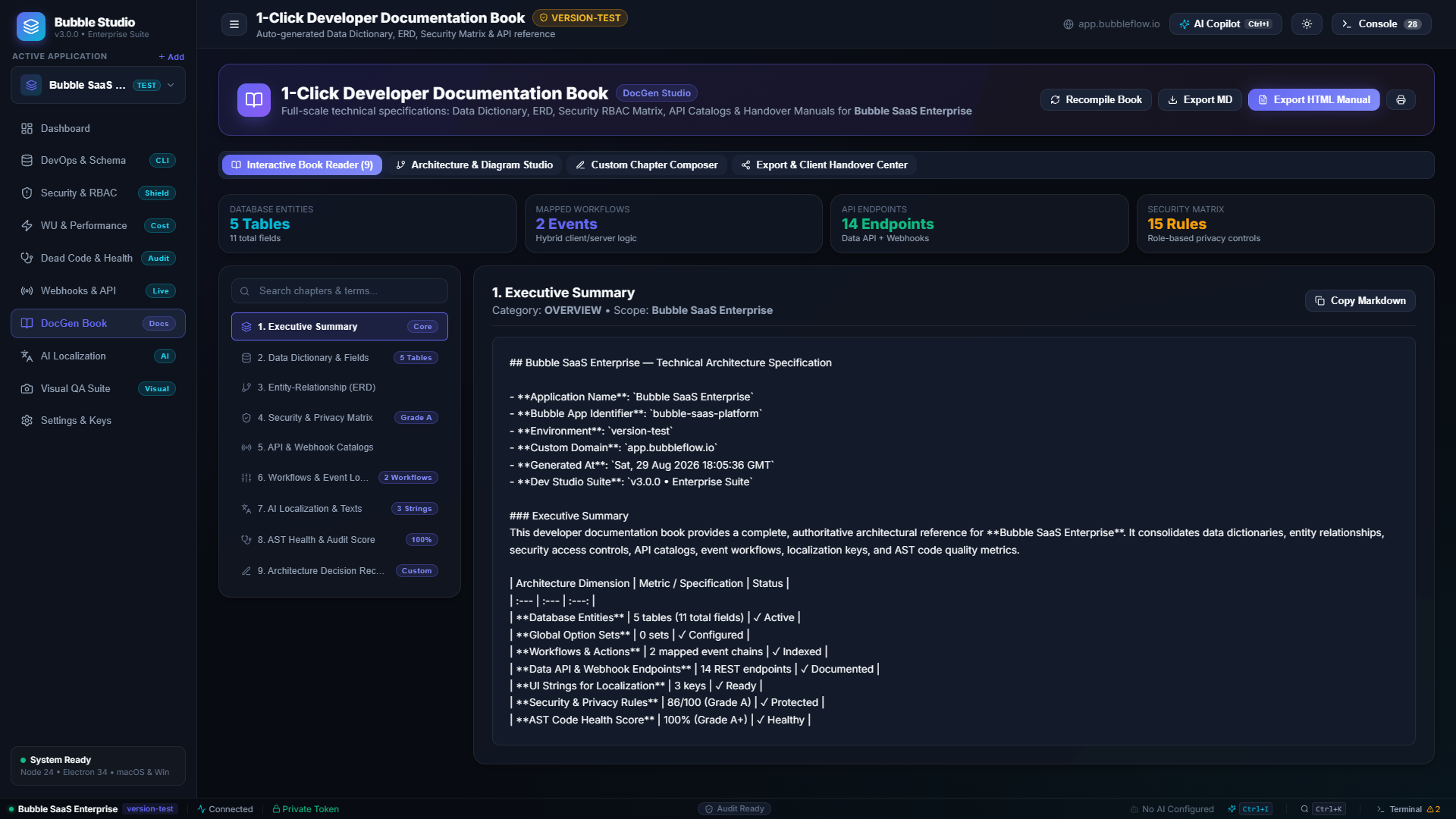Select Interactive Book Reader tab

tap(302, 165)
